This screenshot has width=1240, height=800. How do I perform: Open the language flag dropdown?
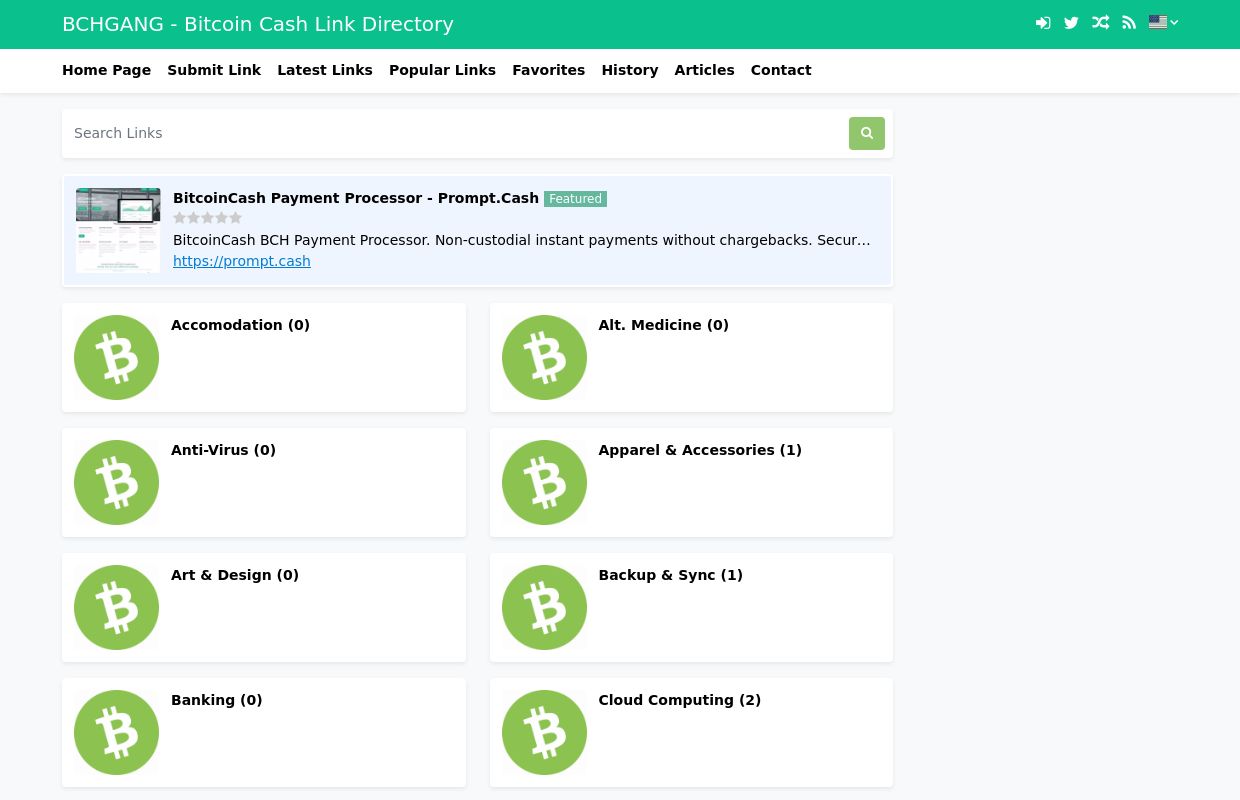(x=1163, y=22)
